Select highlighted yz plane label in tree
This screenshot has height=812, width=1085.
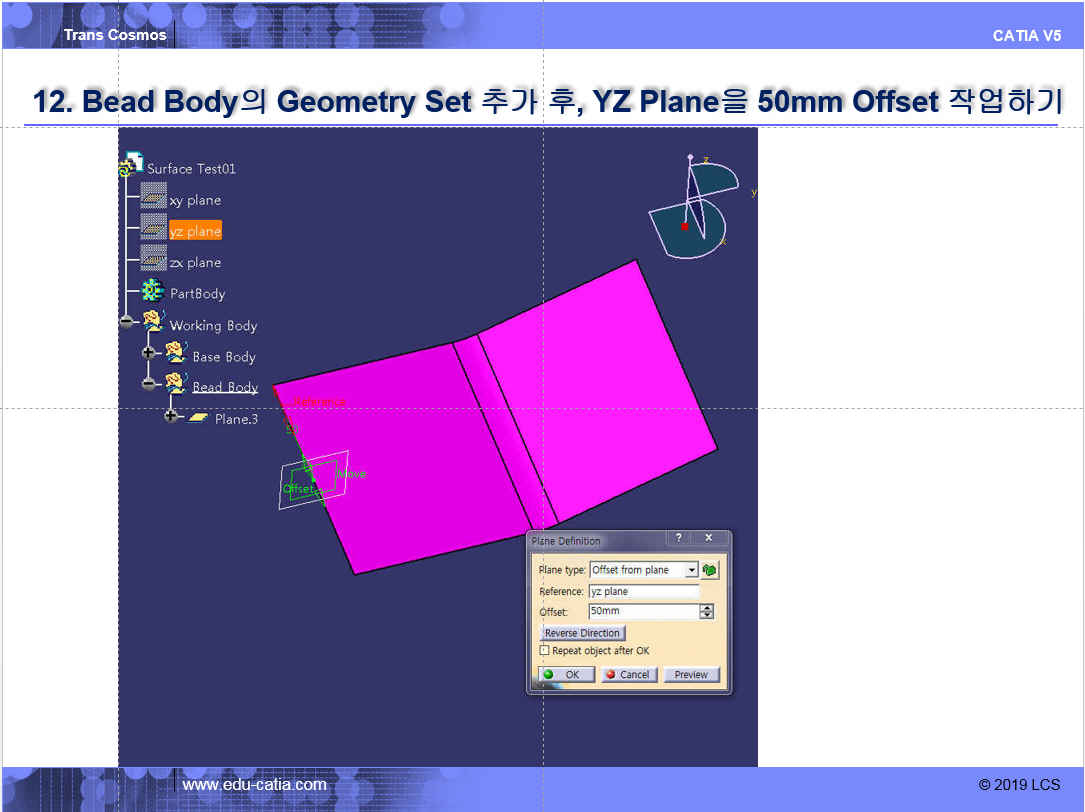click(x=195, y=231)
